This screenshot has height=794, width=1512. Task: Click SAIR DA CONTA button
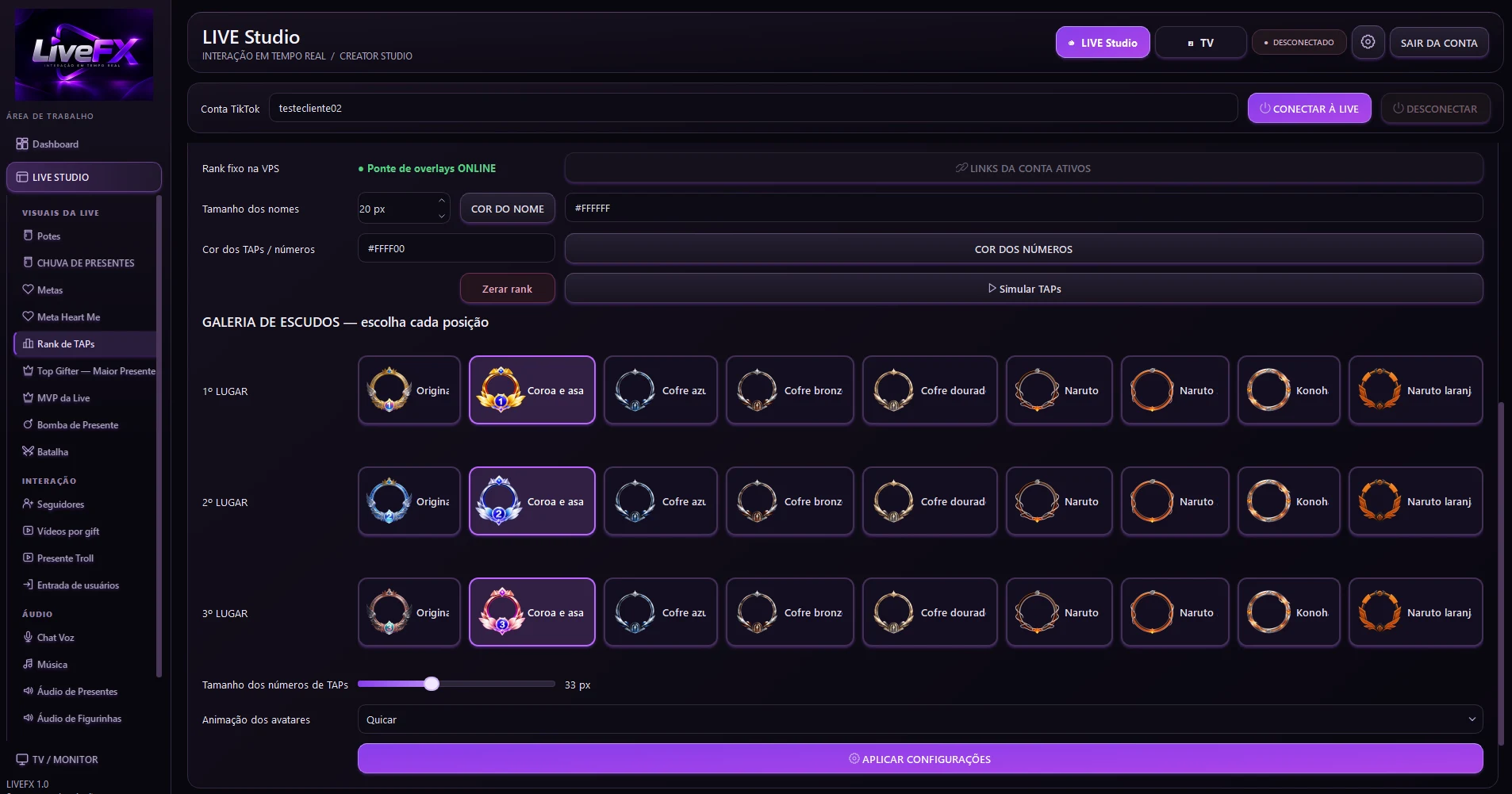pos(1439,43)
